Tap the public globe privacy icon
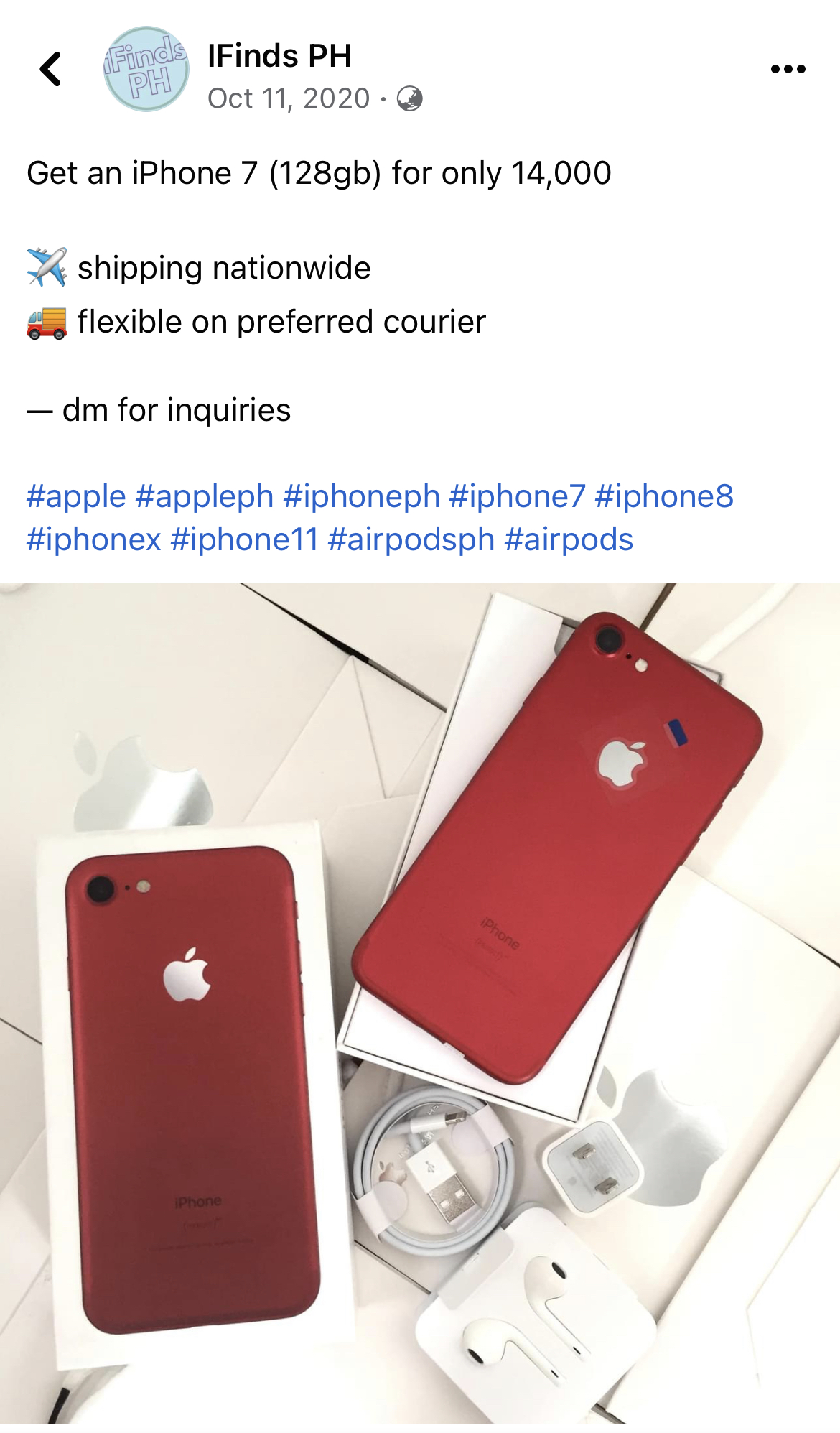 409,98
